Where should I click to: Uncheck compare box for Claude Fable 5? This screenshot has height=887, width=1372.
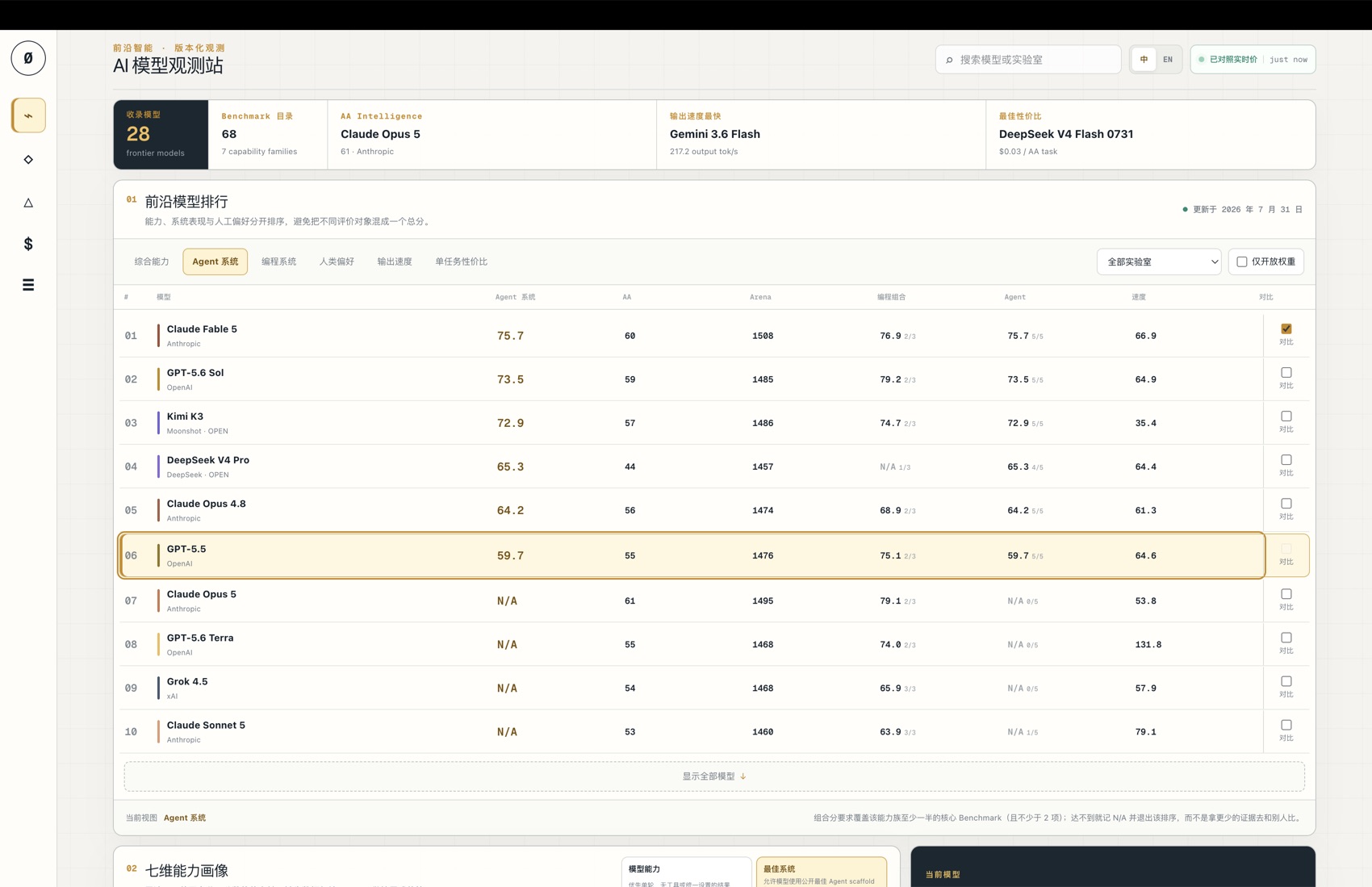coord(1286,329)
